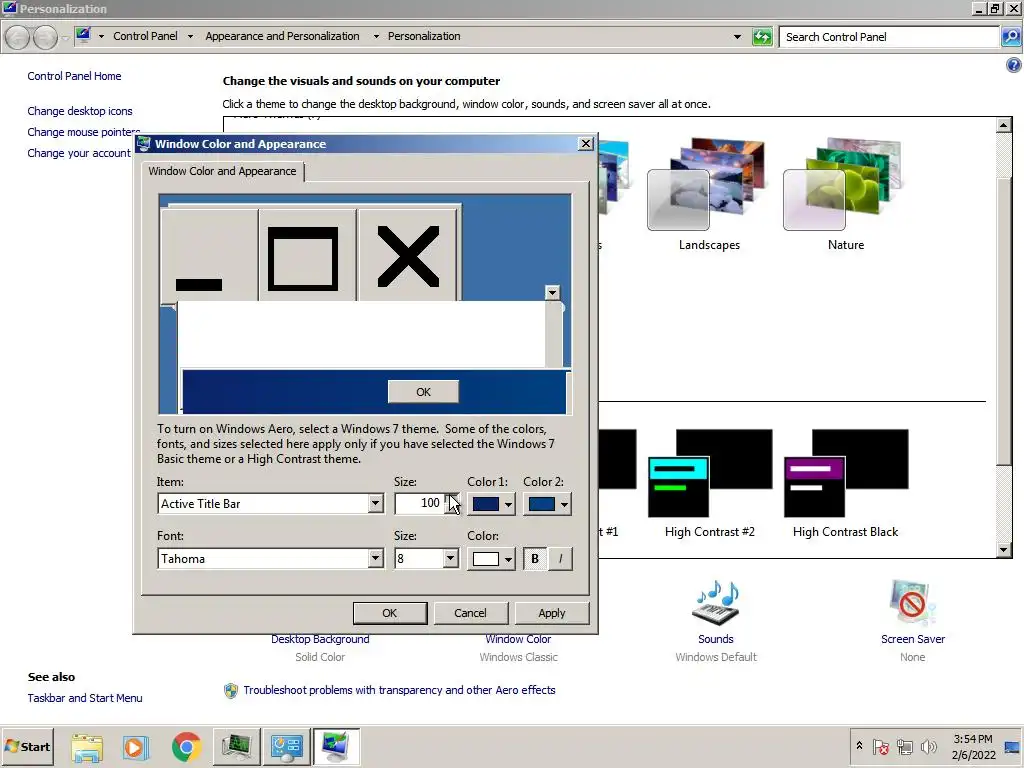Click the Show desktop tray button
Screen dimensions: 1024x768
click(x=1012, y=746)
